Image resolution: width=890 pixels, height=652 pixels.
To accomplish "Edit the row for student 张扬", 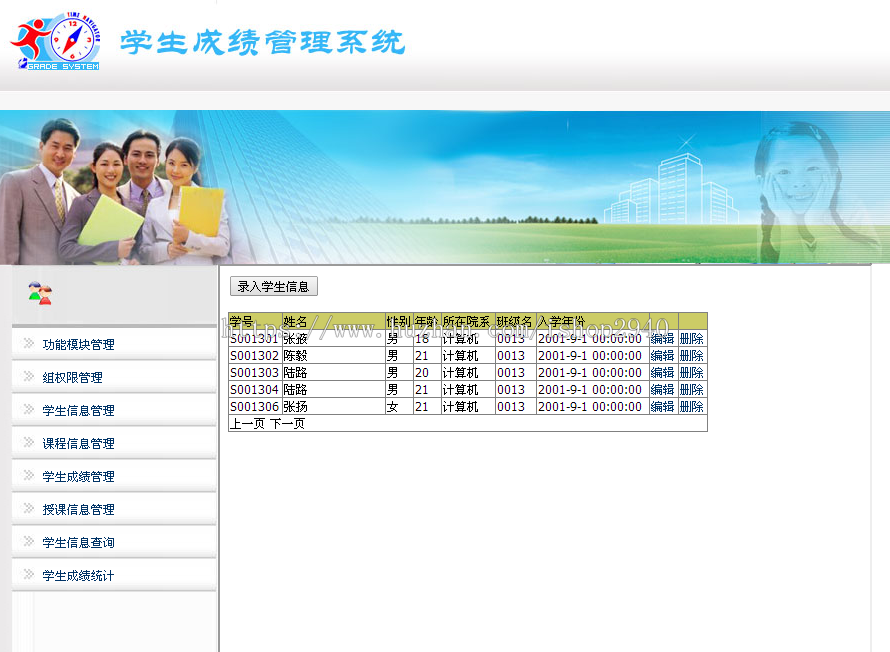I will [662, 407].
